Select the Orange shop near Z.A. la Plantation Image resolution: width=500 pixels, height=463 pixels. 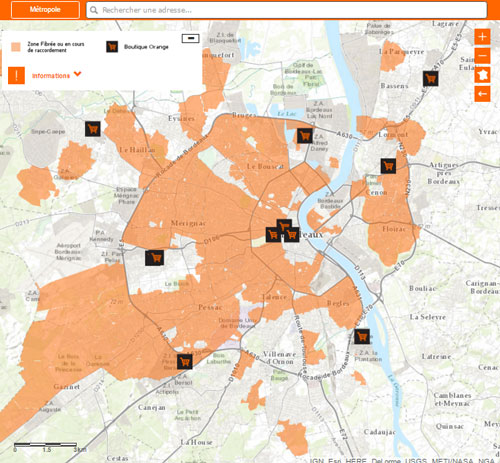pos(362,336)
